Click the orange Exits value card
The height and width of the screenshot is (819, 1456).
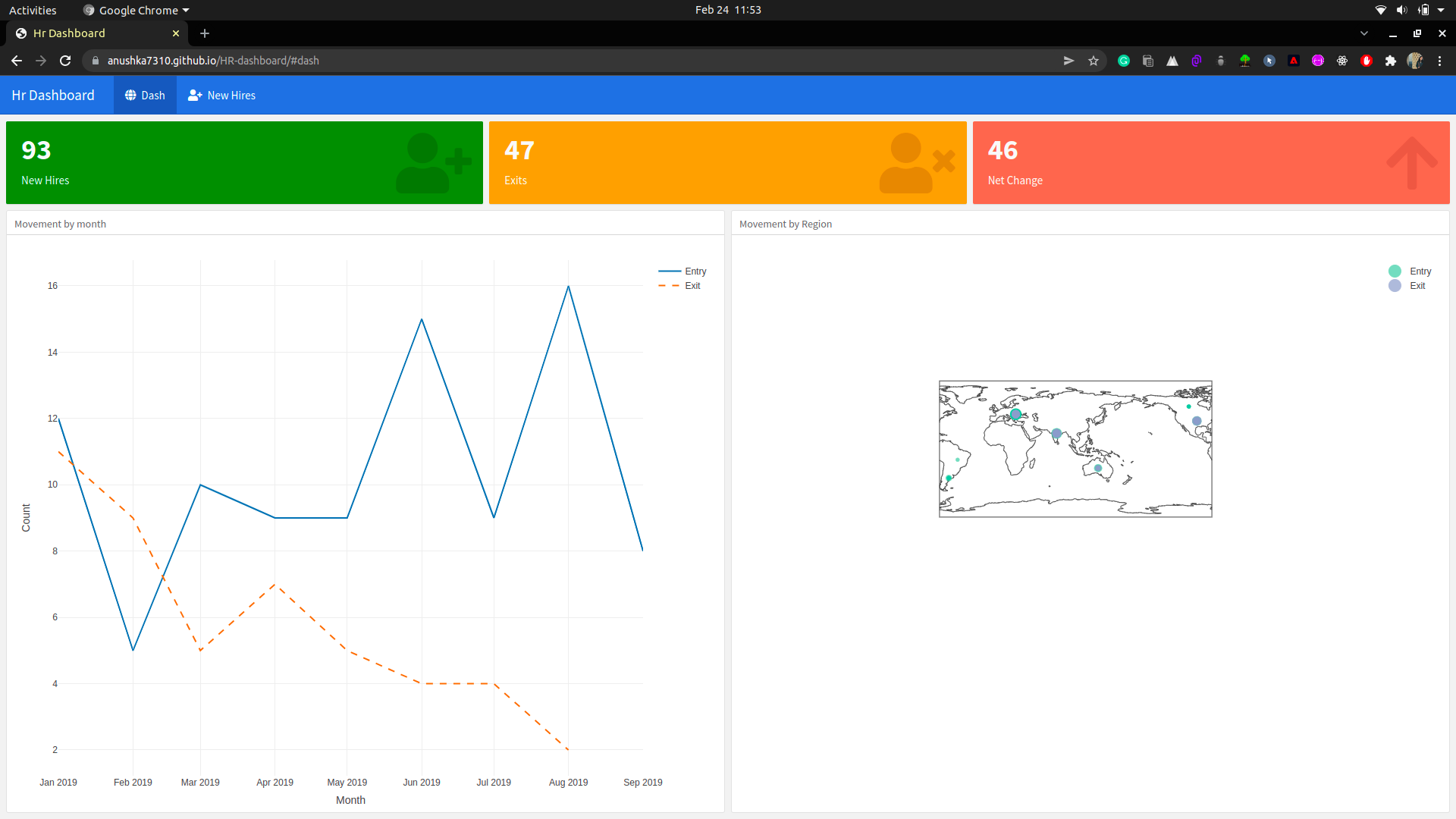click(x=728, y=162)
